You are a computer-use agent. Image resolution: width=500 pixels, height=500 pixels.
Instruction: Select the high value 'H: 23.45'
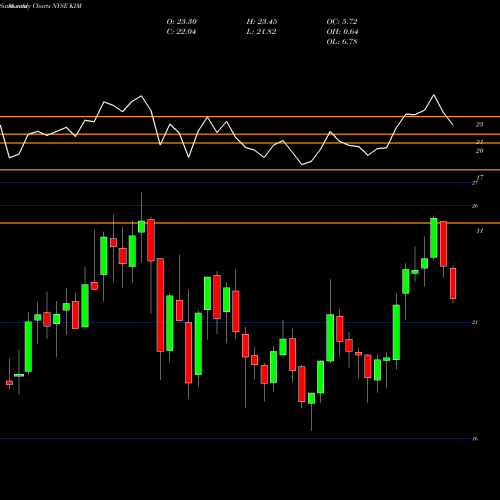[x=262, y=22]
